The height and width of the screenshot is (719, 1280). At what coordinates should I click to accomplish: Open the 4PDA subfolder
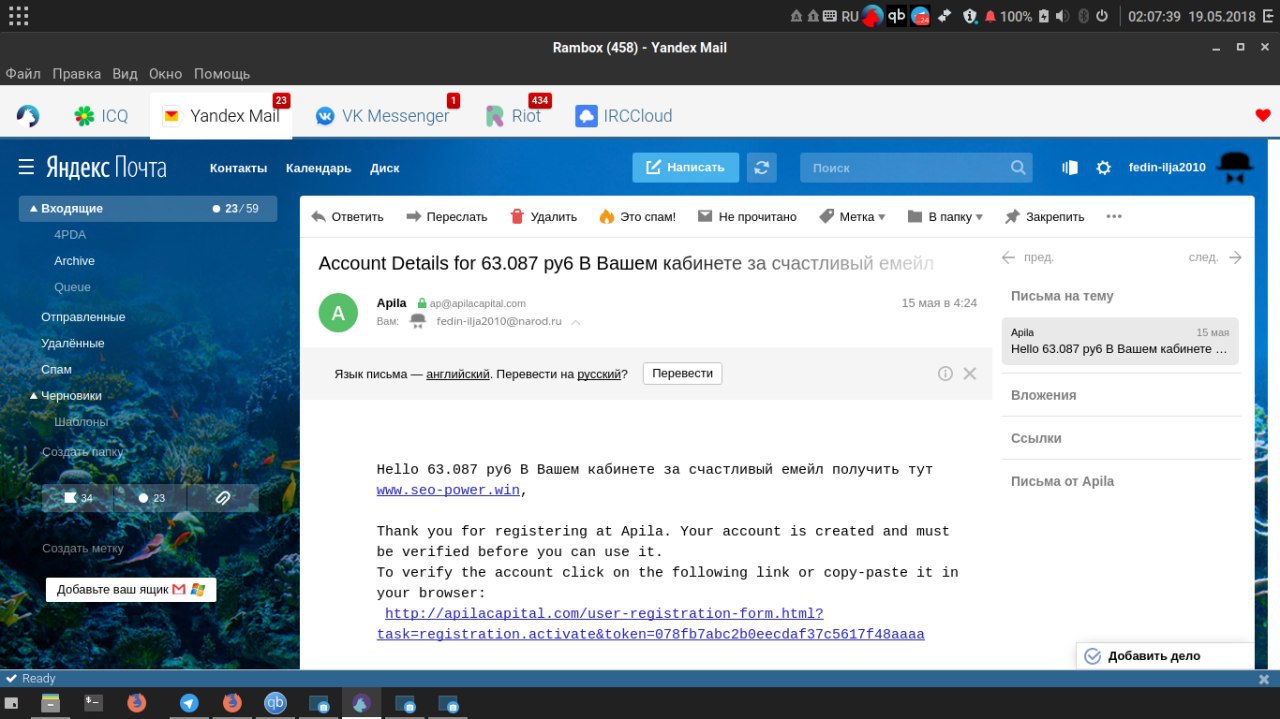(x=70, y=235)
